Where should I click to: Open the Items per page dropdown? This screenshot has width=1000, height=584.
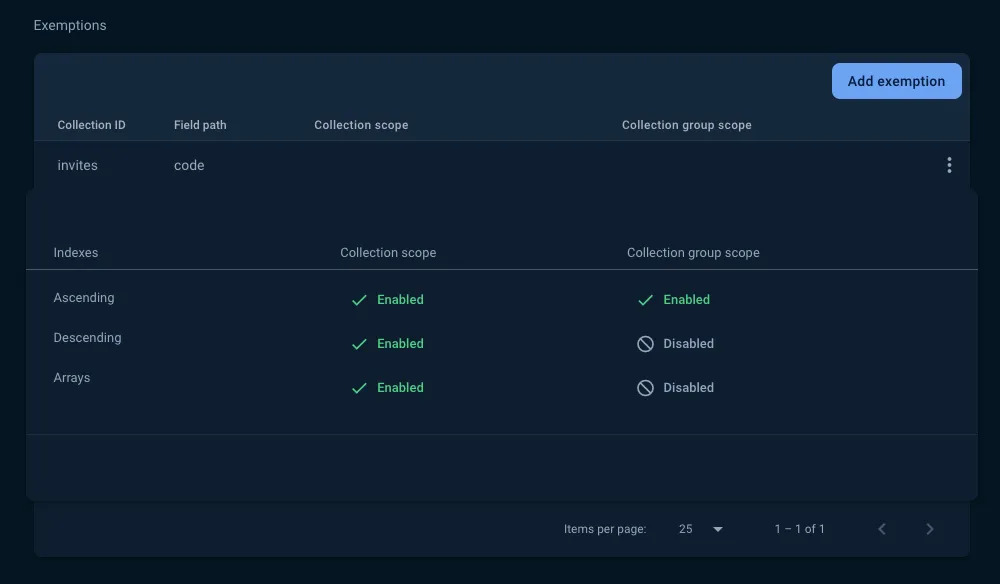coord(717,529)
